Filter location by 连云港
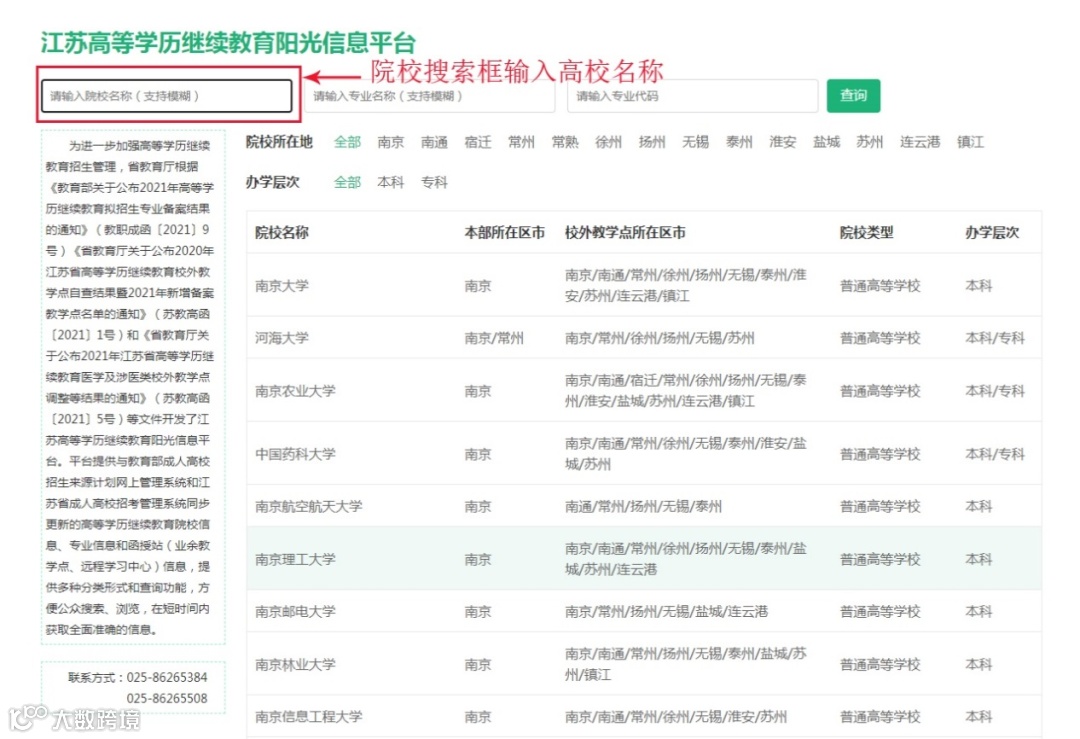This screenshot has width=1080, height=739. coord(920,142)
